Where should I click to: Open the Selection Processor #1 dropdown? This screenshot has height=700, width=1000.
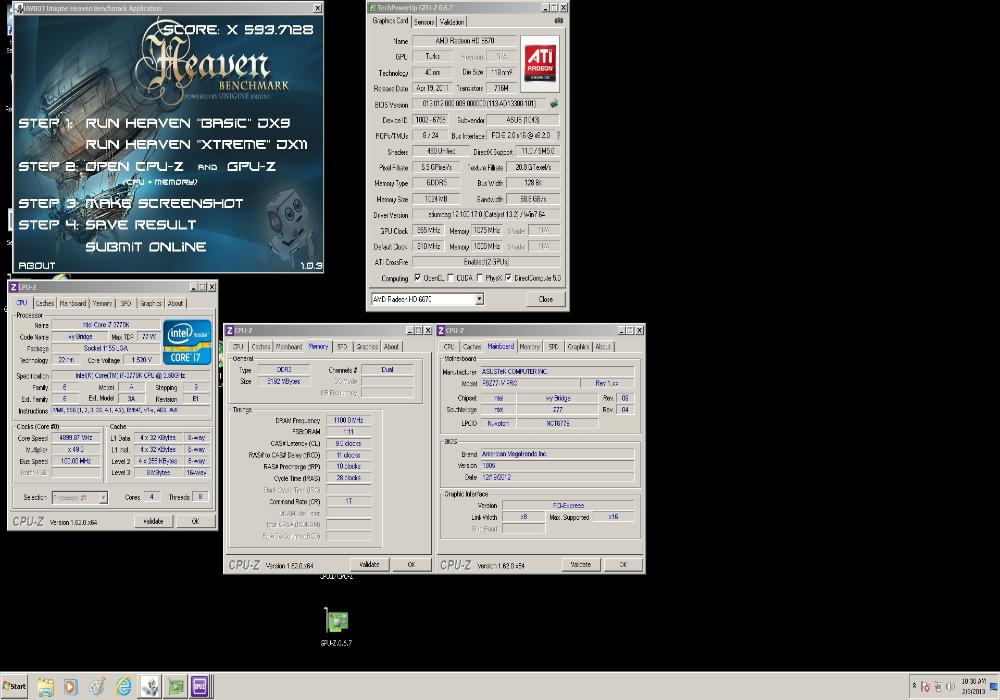pos(80,497)
